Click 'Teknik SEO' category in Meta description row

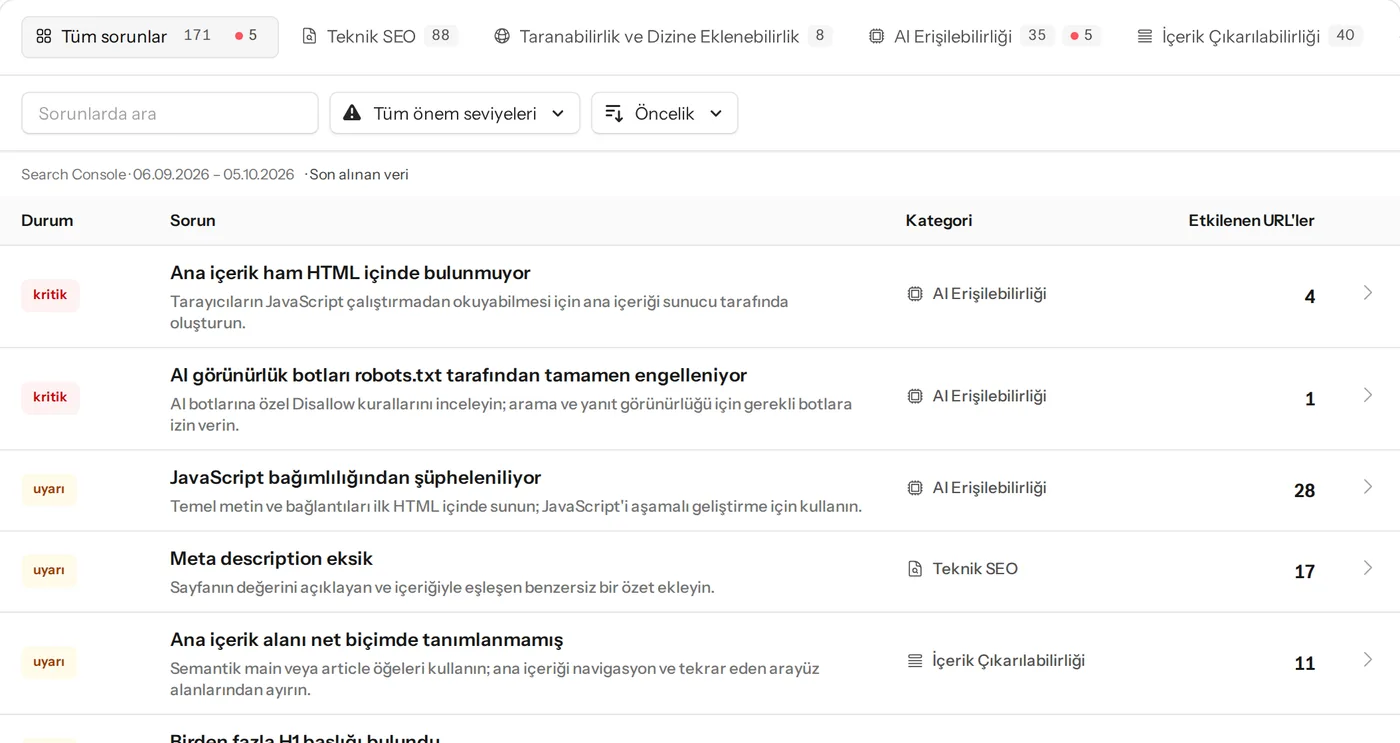(975, 569)
